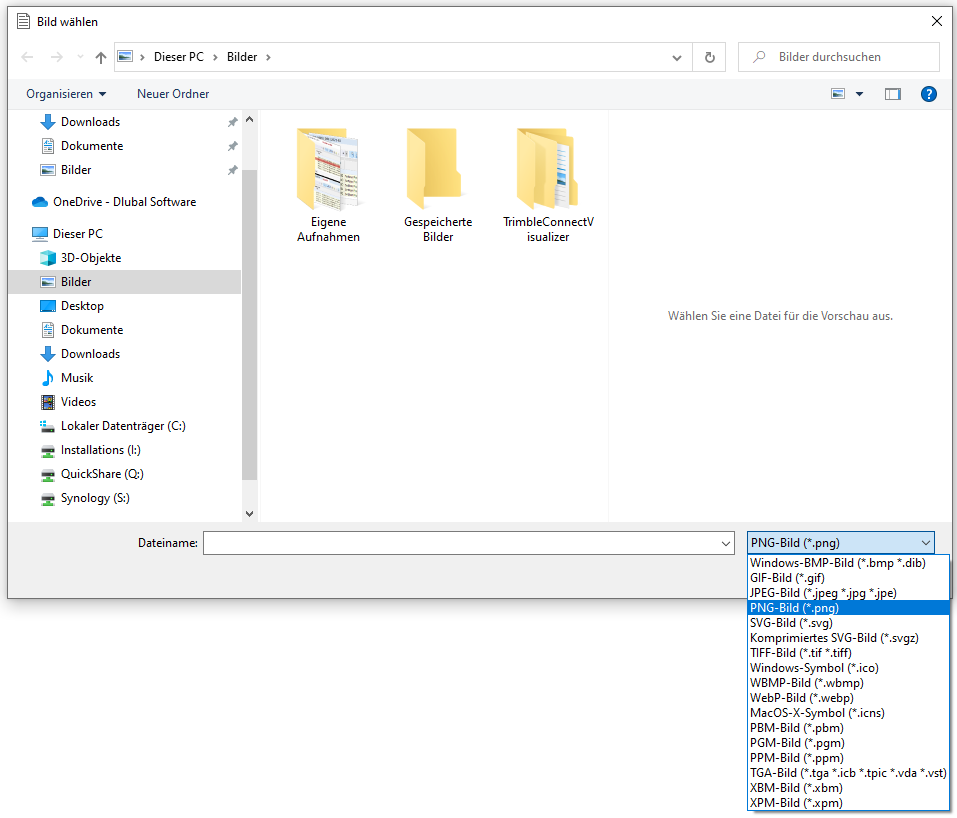Select the TrimbleConnectVisualizer folder
The image size is (957, 818).
tap(548, 186)
